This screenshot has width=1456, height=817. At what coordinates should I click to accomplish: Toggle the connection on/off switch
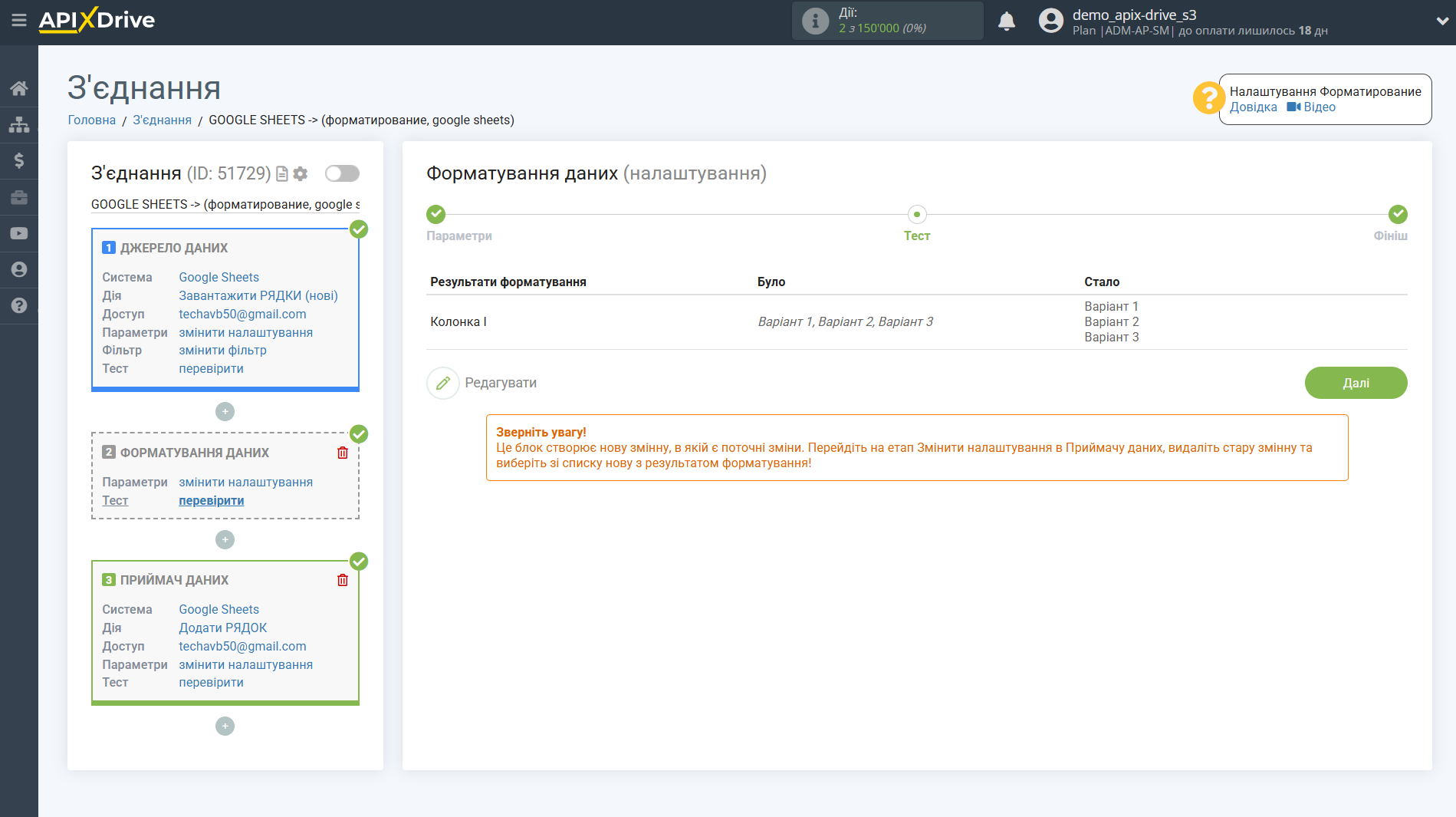342,173
